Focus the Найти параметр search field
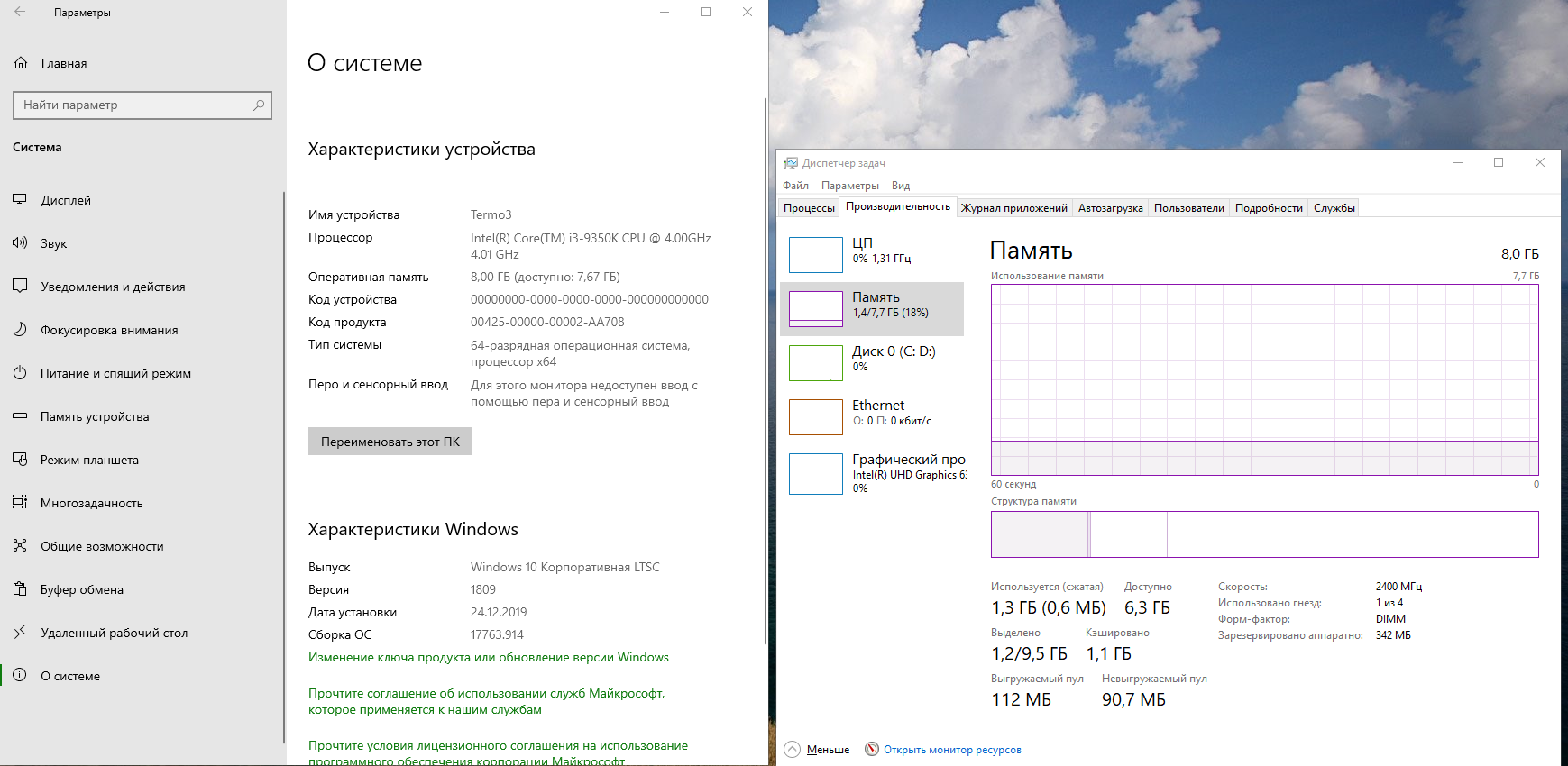1568x766 pixels. 142,105
